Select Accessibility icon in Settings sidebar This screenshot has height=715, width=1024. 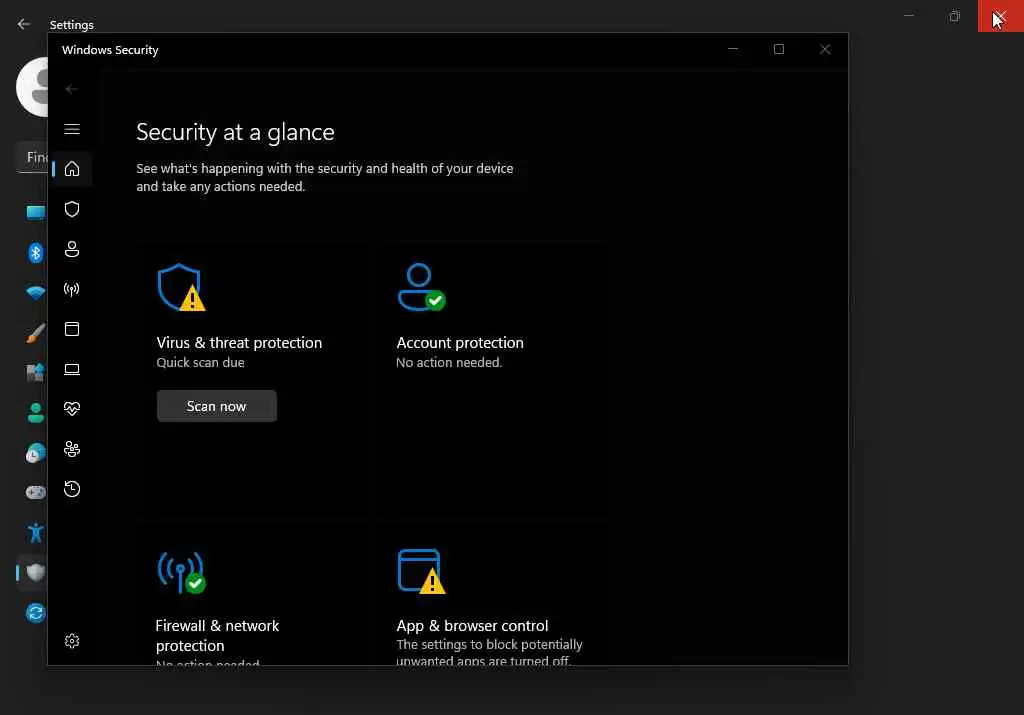(x=36, y=533)
